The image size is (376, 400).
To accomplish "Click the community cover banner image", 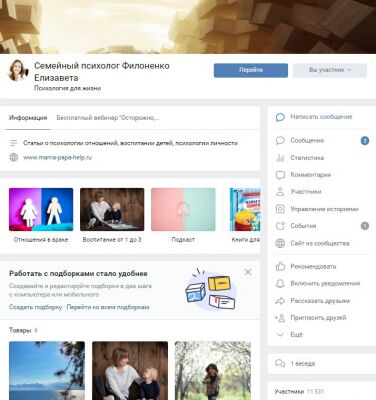I will click(x=188, y=27).
